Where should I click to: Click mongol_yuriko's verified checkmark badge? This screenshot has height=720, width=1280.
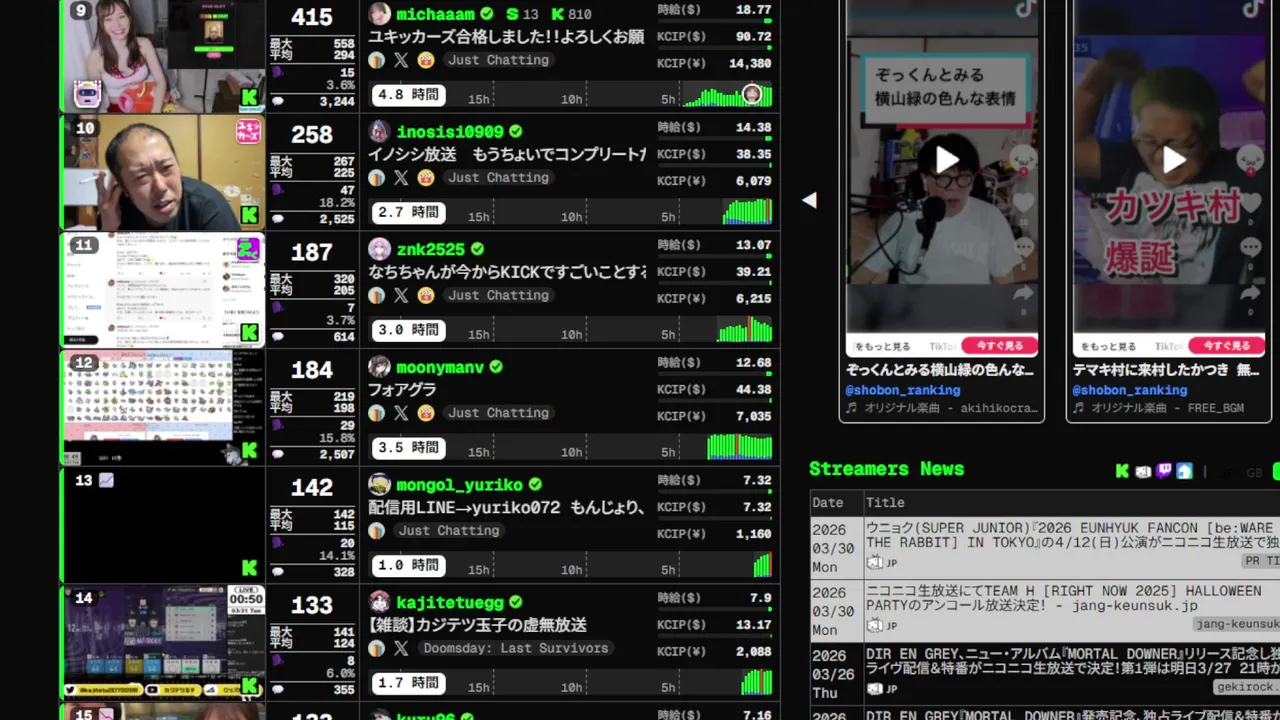(535, 485)
